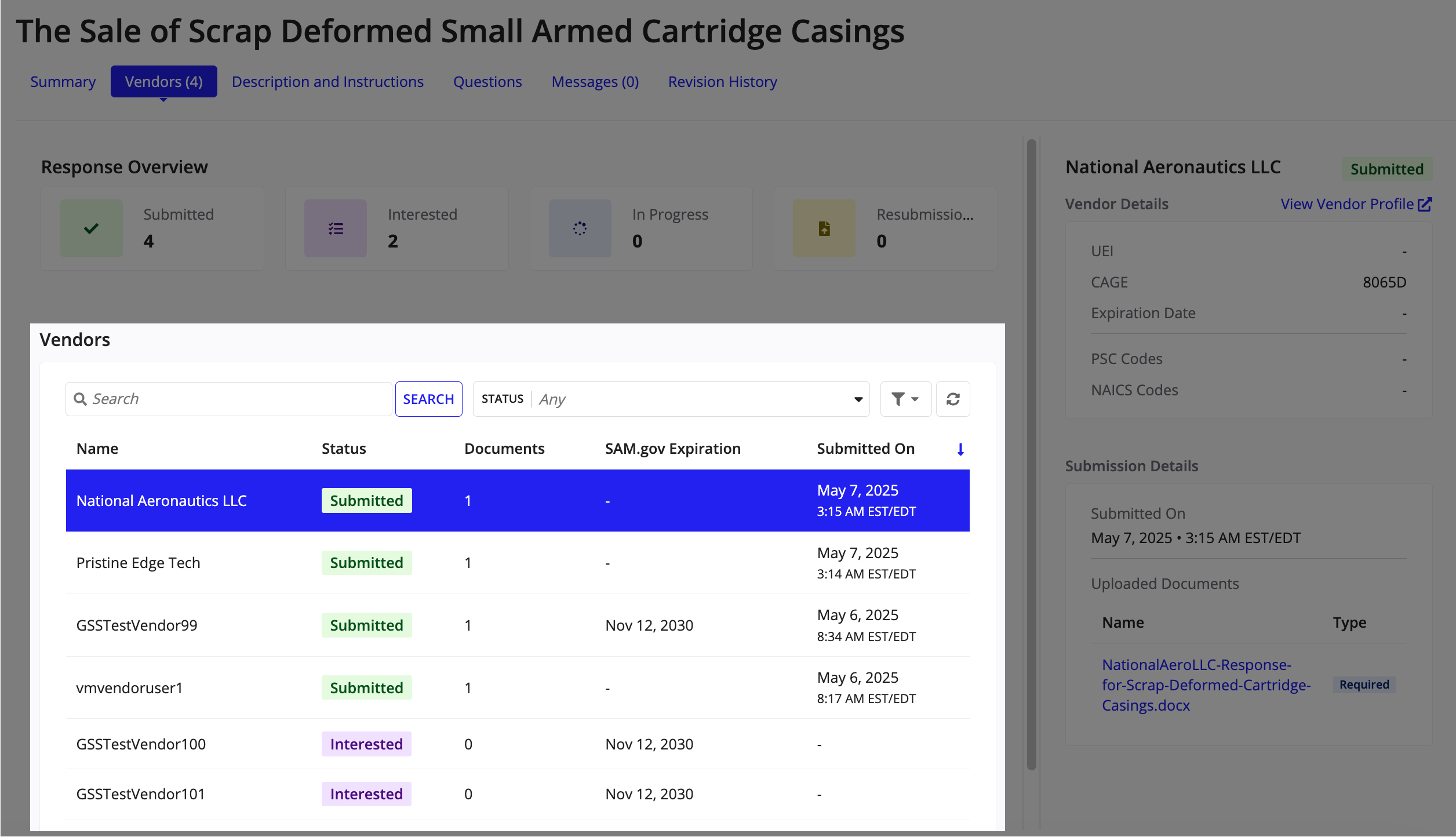Open the NationalAeroLLC response docx link

point(1206,685)
